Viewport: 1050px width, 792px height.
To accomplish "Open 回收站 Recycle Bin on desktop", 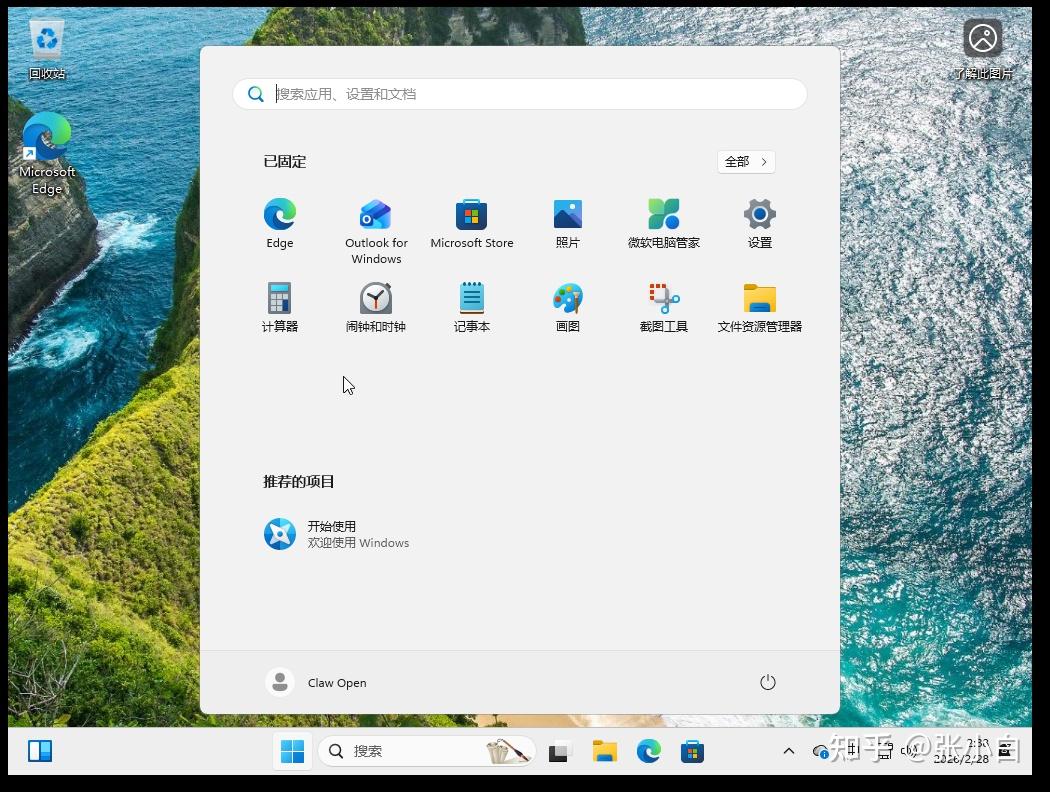I will click(47, 50).
